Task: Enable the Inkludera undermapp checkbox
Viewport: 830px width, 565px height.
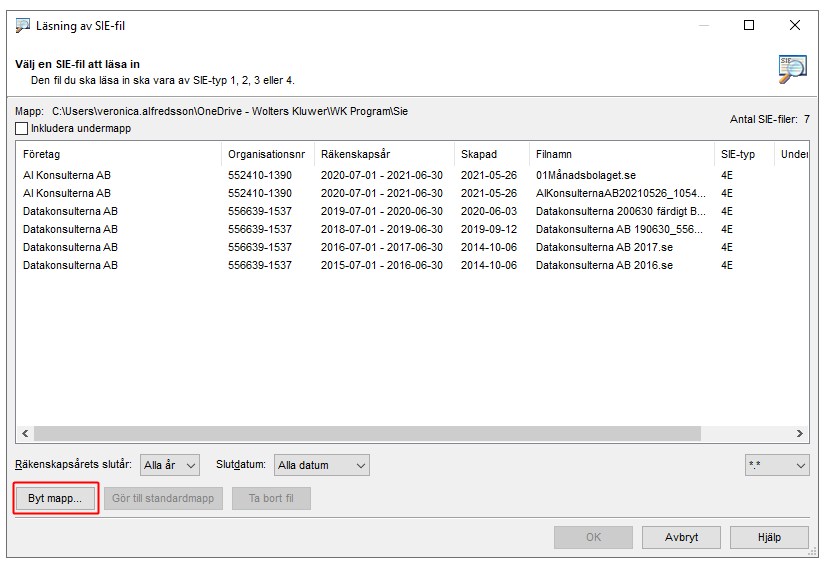Action: [22, 128]
